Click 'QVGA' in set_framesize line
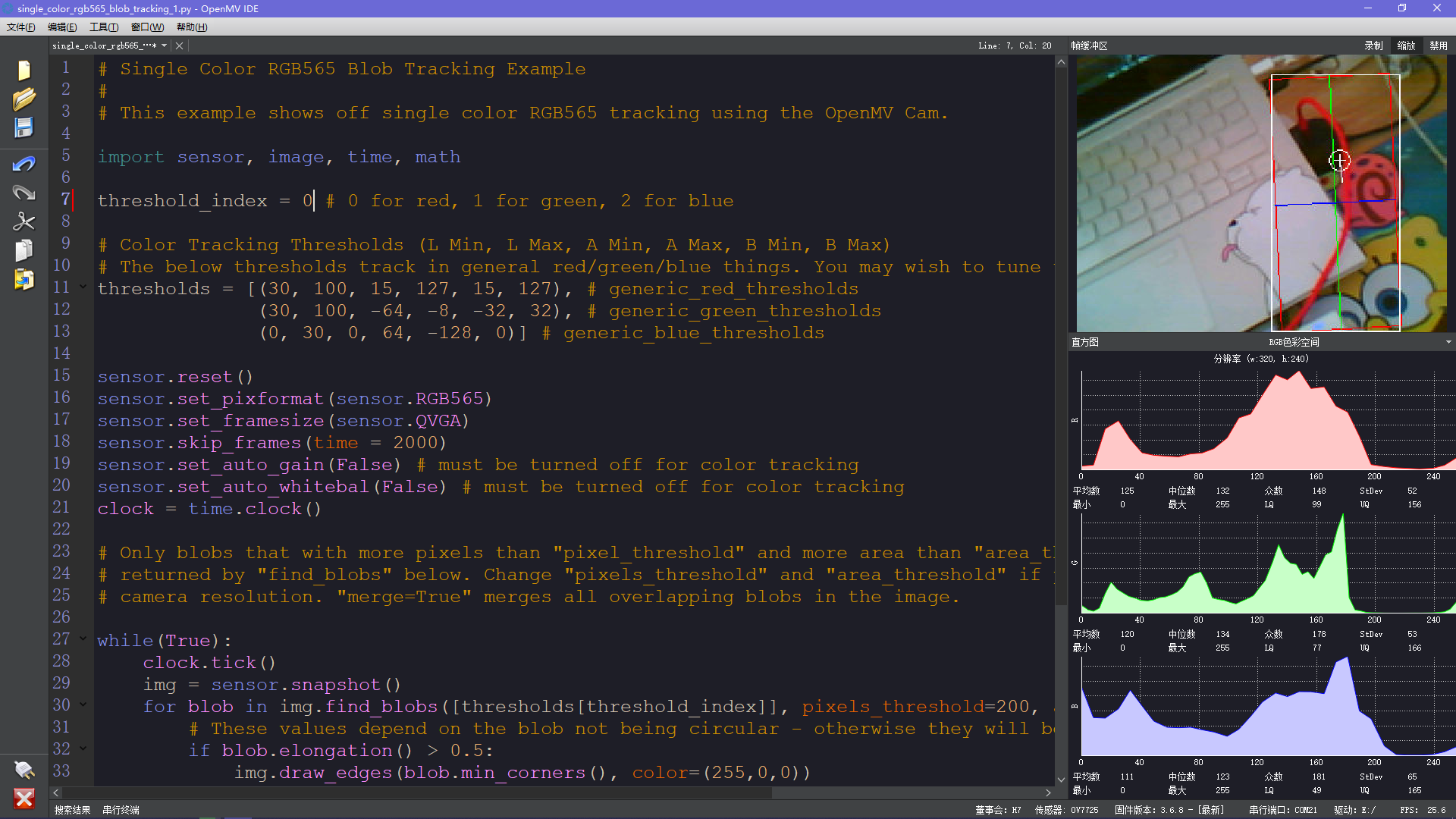Screen dimensions: 1456x819 438,420
